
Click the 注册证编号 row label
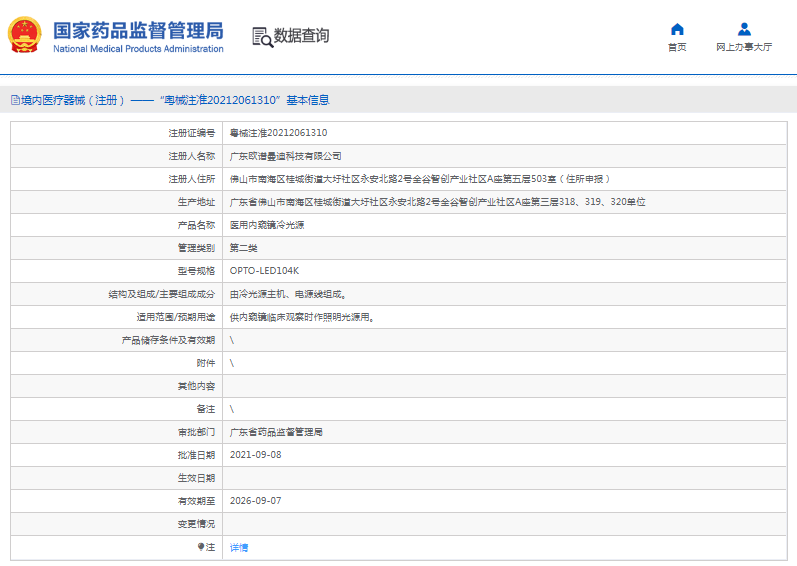click(192, 133)
